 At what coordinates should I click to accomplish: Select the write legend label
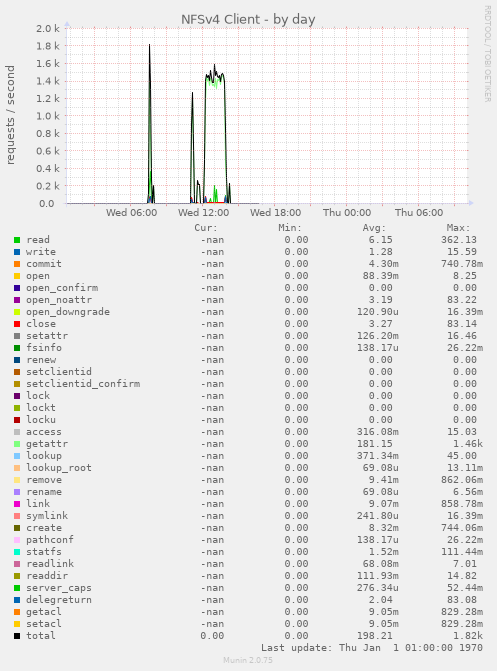(x=41, y=252)
